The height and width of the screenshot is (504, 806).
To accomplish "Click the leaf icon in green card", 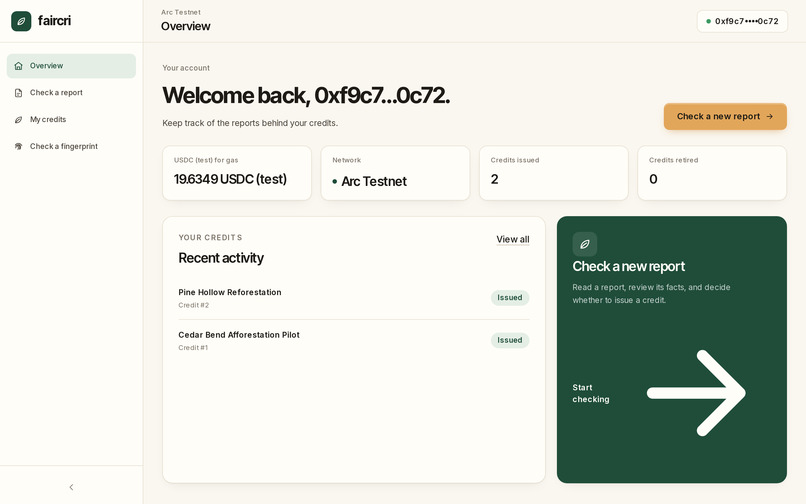I will [x=585, y=244].
